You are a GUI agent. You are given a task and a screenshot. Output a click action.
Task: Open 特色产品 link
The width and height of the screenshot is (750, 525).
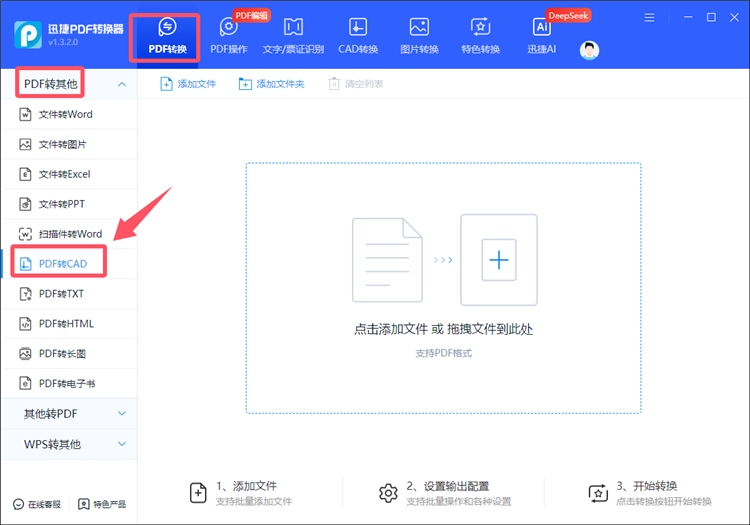tap(102, 504)
